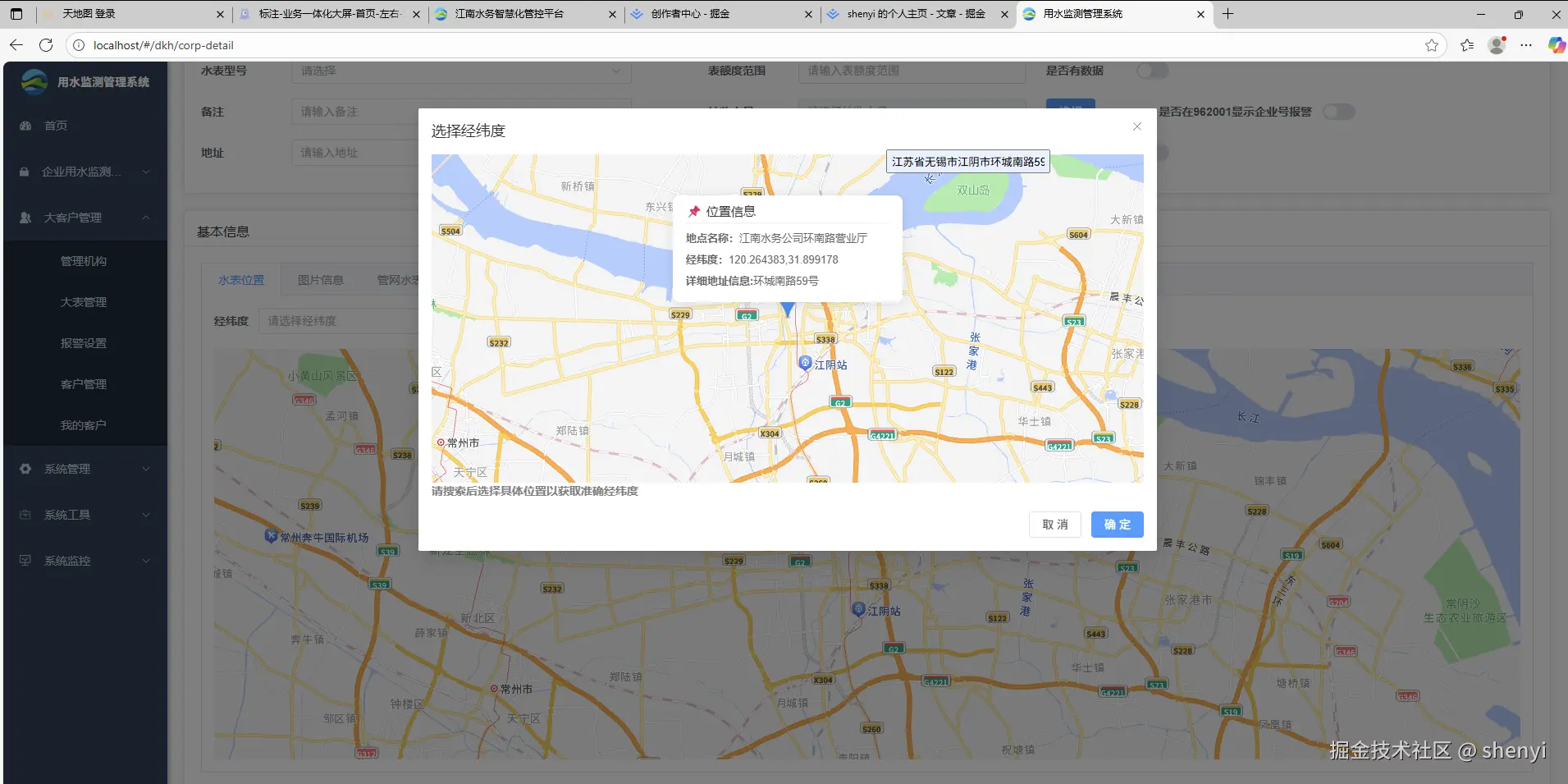The width and height of the screenshot is (1568, 784).
Task: Click the 江阴站 station icon in the dialog map
Action: (806, 363)
